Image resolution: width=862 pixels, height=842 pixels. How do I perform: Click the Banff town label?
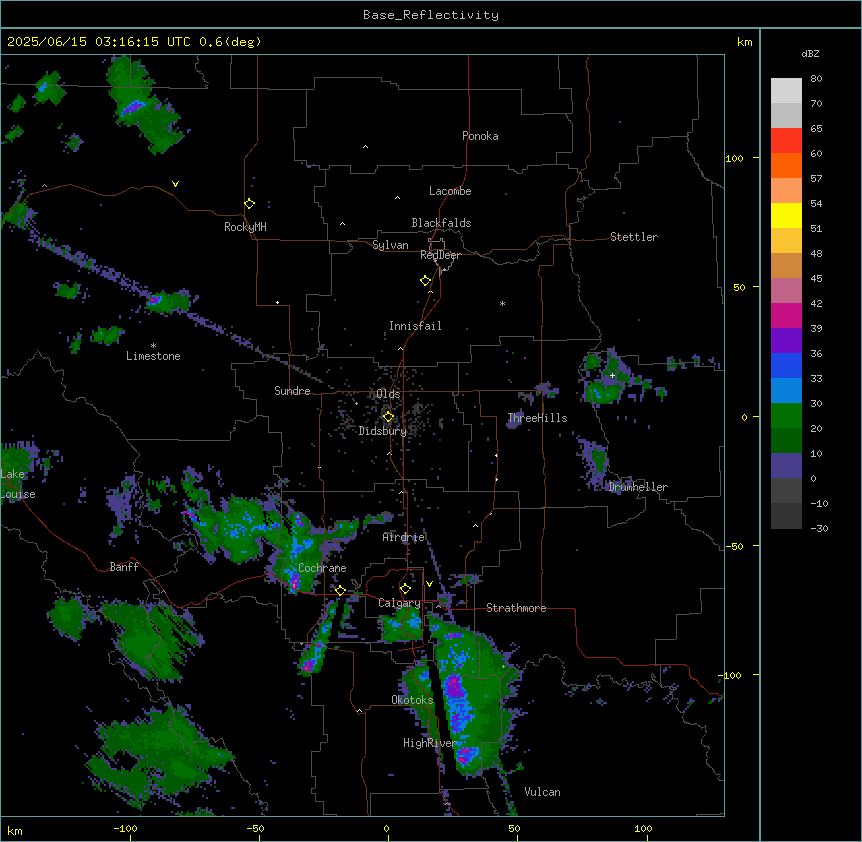click(124, 567)
